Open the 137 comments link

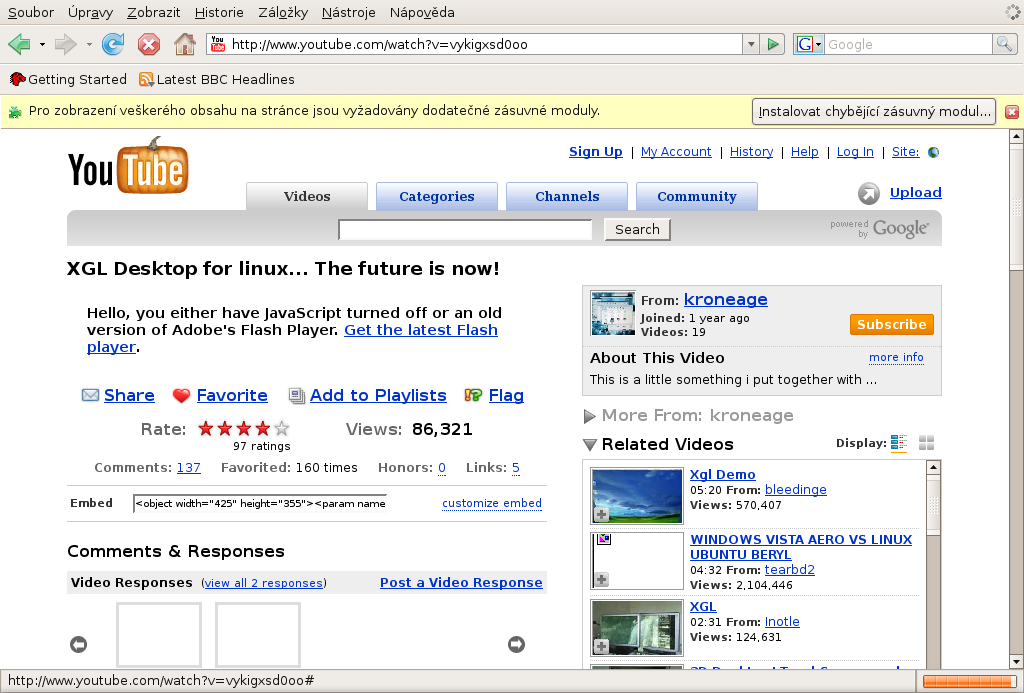(189, 468)
